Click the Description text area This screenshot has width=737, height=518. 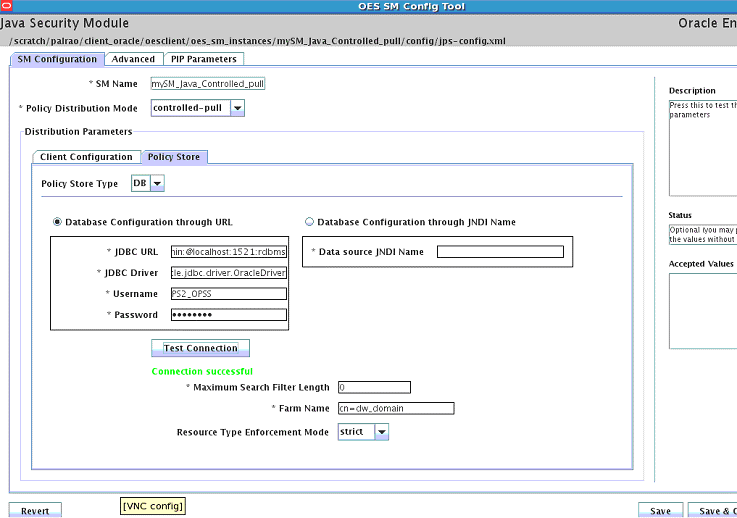click(x=703, y=148)
